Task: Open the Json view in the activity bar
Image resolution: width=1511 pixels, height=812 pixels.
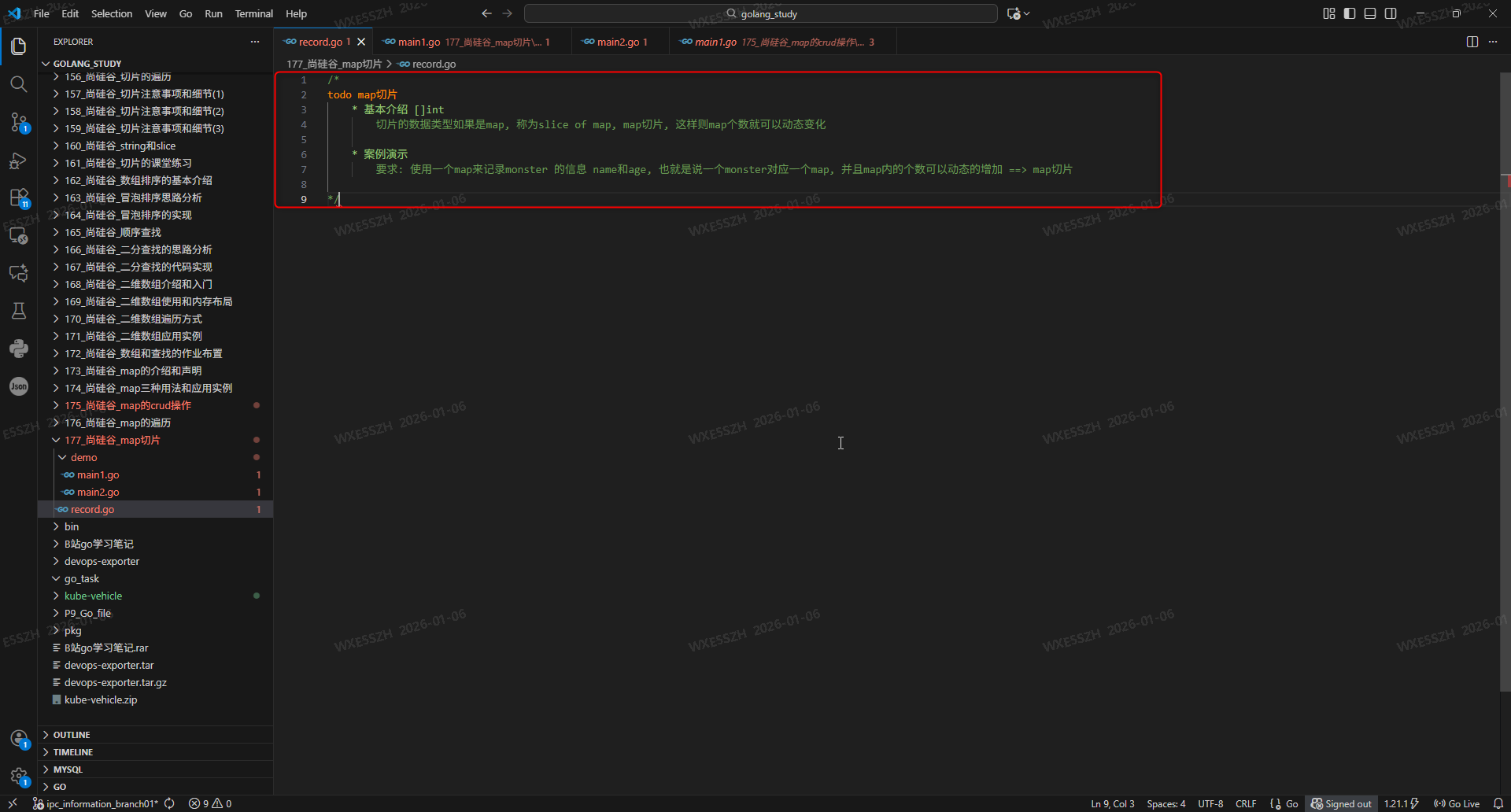Action: (x=19, y=386)
